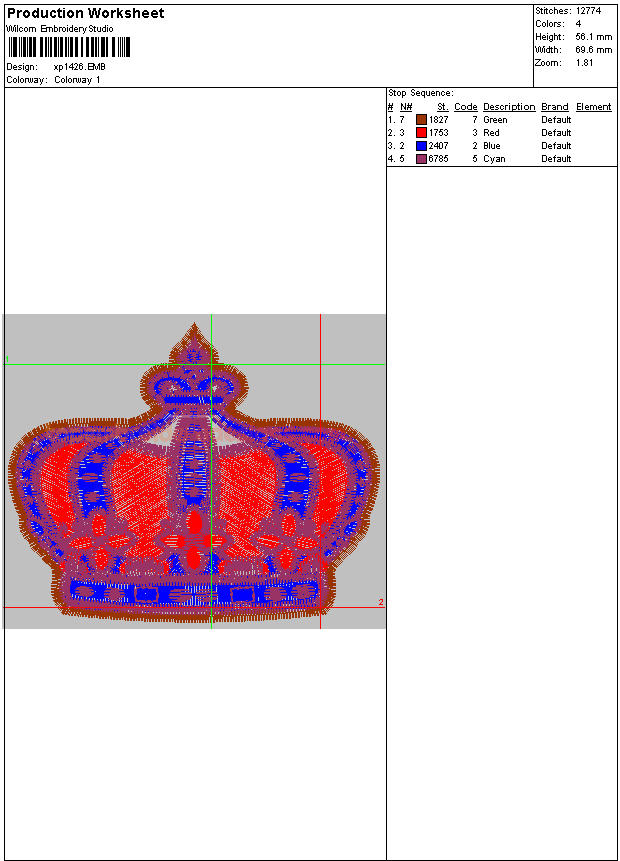
Task: Select the stitches count 12774
Action: click(588, 10)
